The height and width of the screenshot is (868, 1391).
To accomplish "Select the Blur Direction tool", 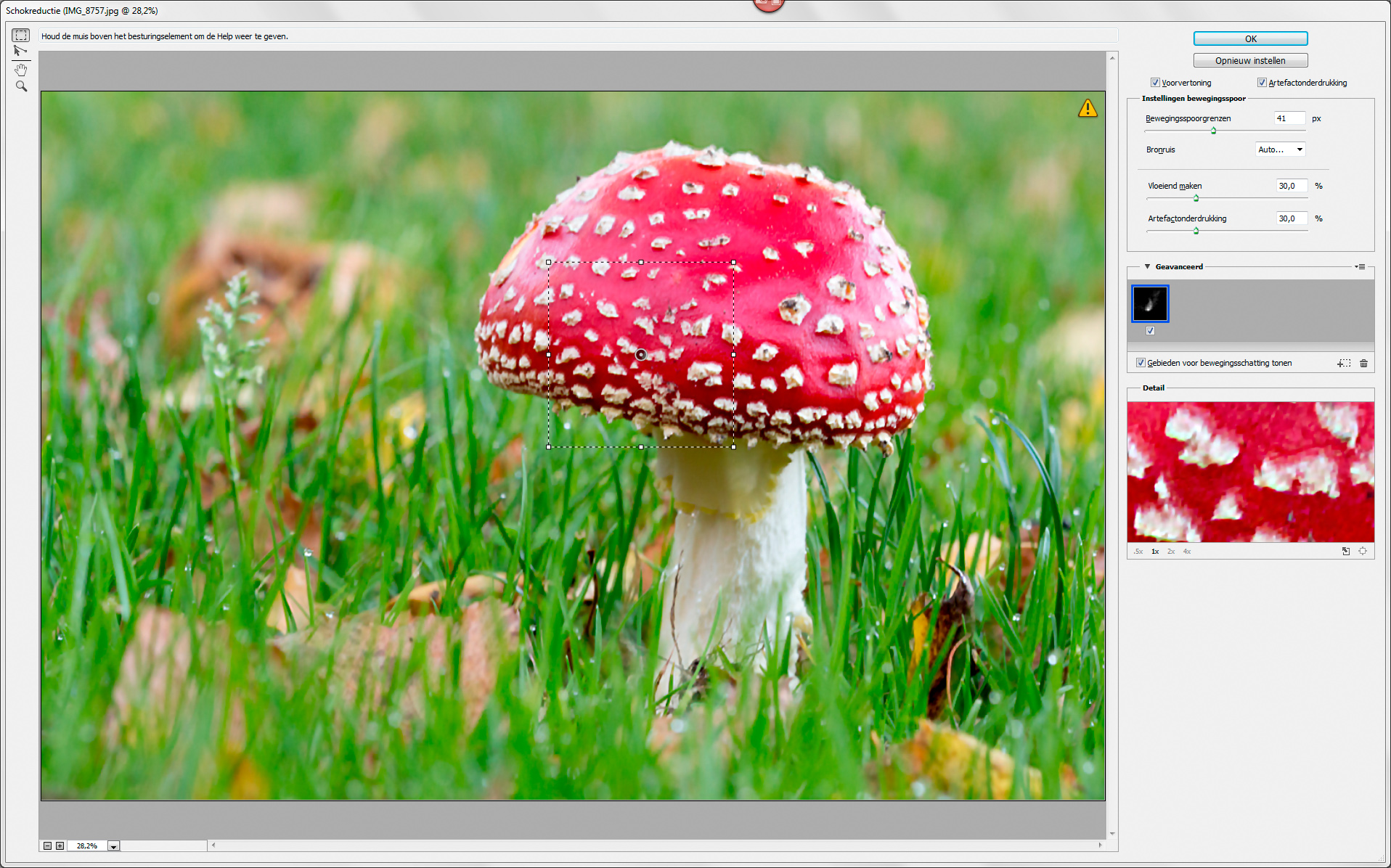I will (20, 51).
